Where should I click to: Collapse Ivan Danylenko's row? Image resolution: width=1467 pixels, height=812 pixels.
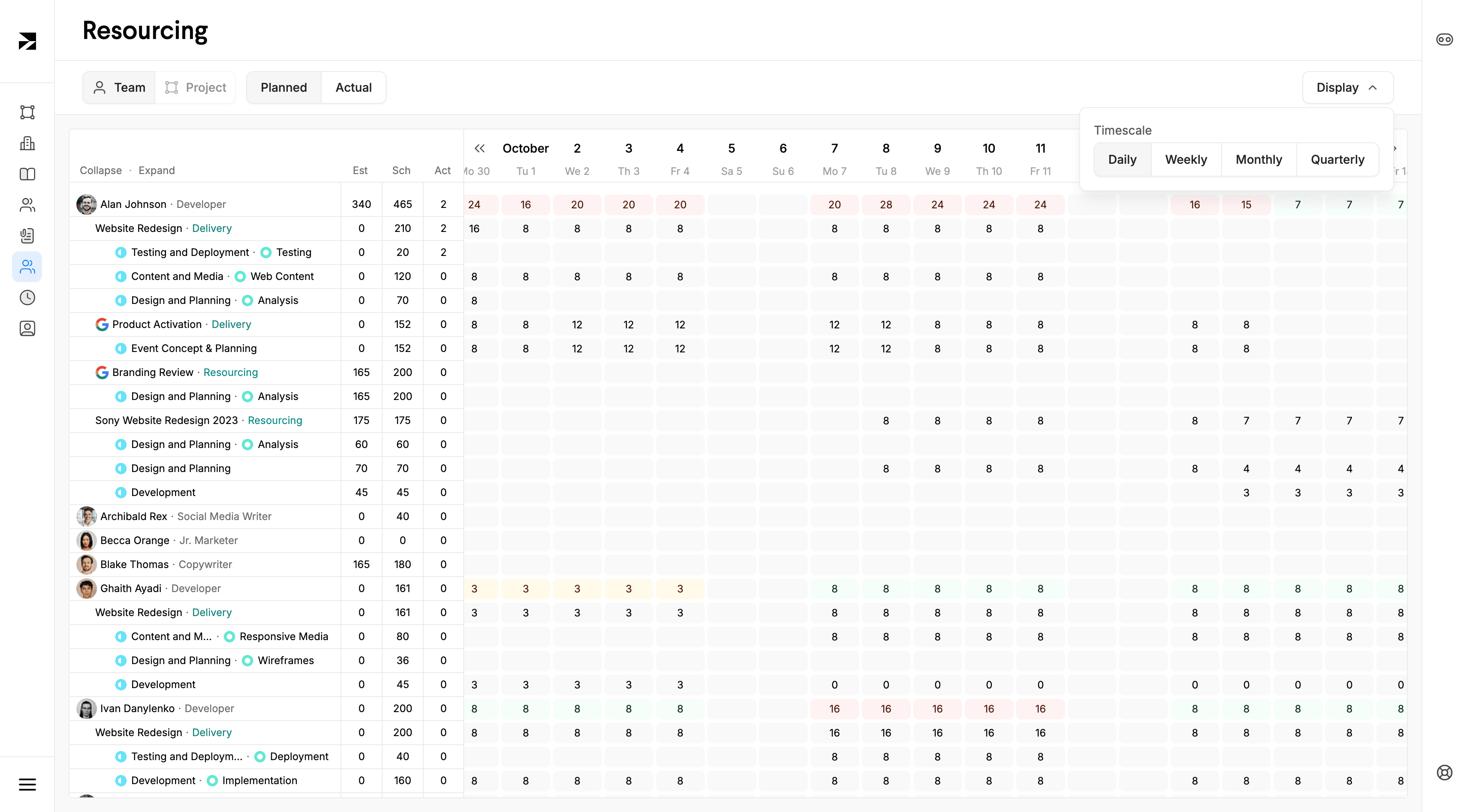pyautogui.click(x=205, y=708)
